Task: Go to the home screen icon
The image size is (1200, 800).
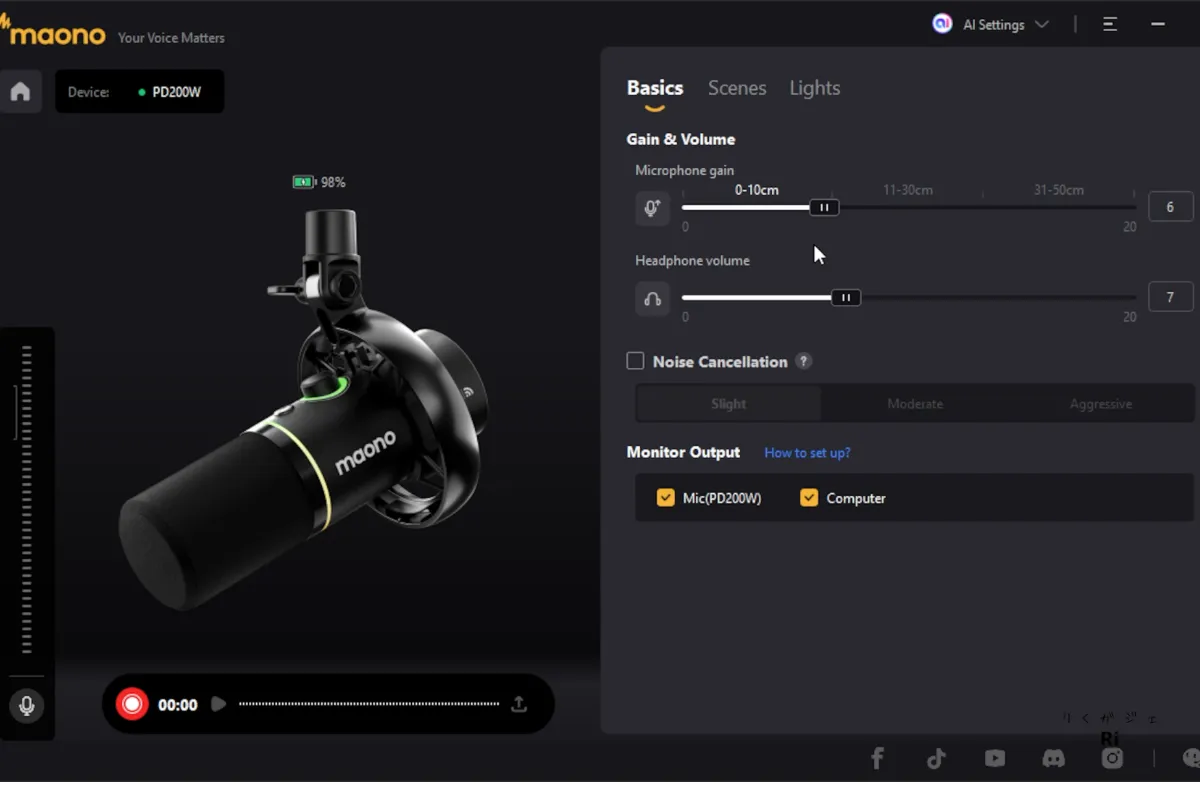Action: pos(20,92)
